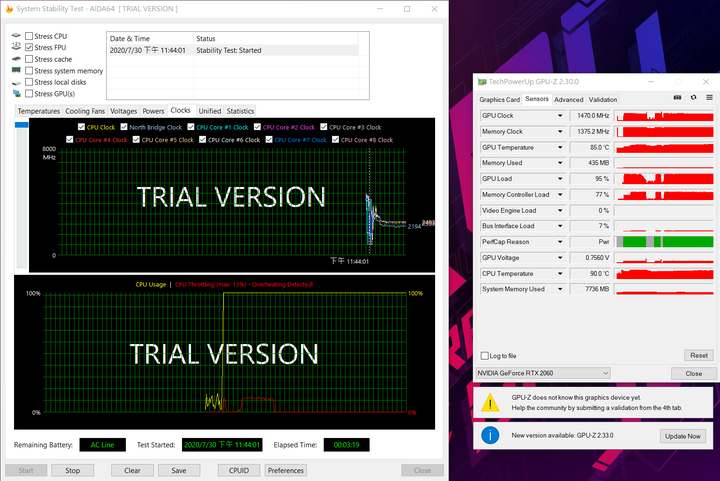The height and width of the screenshot is (481, 720).
Task: Switch to the Cooling Fans tab
Action: [85, 111]
